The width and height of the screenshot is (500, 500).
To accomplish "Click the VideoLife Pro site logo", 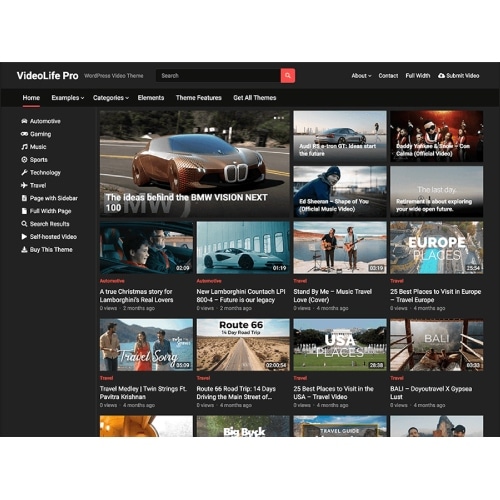I will pyautogui.click(x=48, y=76).
